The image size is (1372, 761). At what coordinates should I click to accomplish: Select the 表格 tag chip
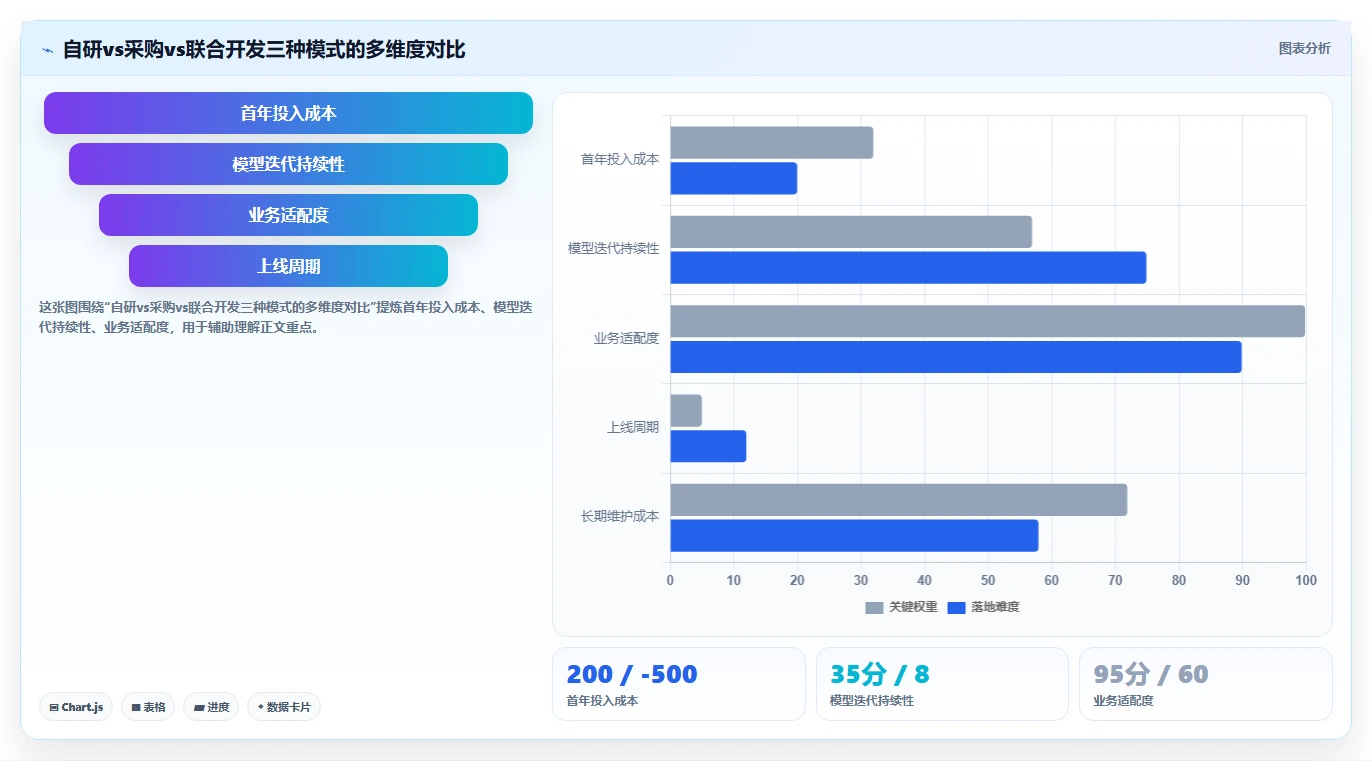click(x=148, y=707)
